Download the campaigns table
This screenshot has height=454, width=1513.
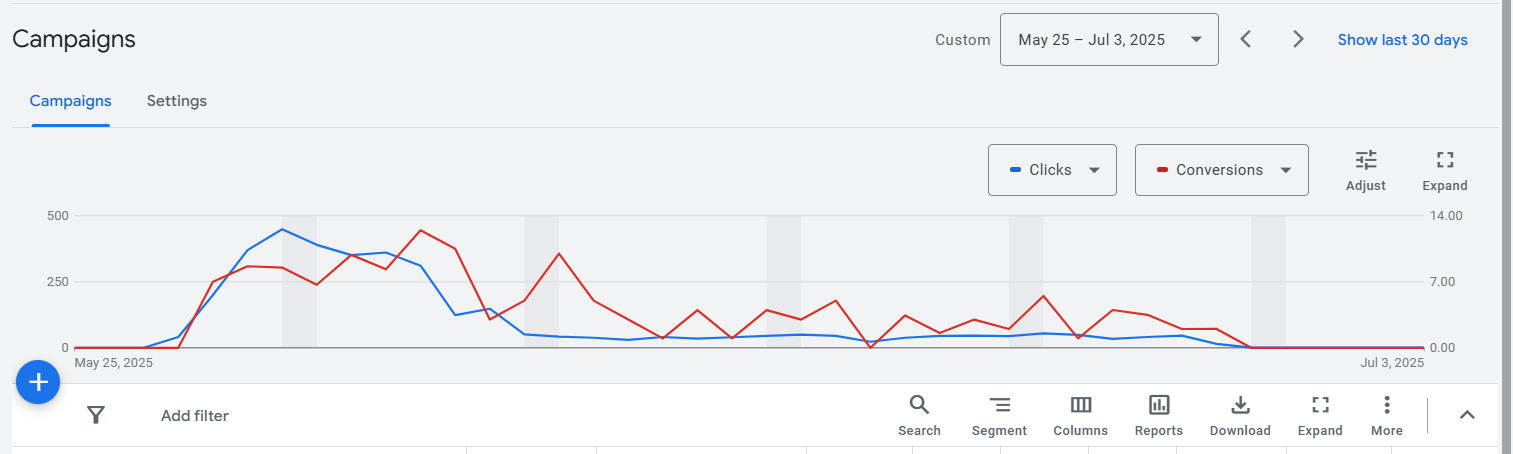click(x=1240, y=415)
